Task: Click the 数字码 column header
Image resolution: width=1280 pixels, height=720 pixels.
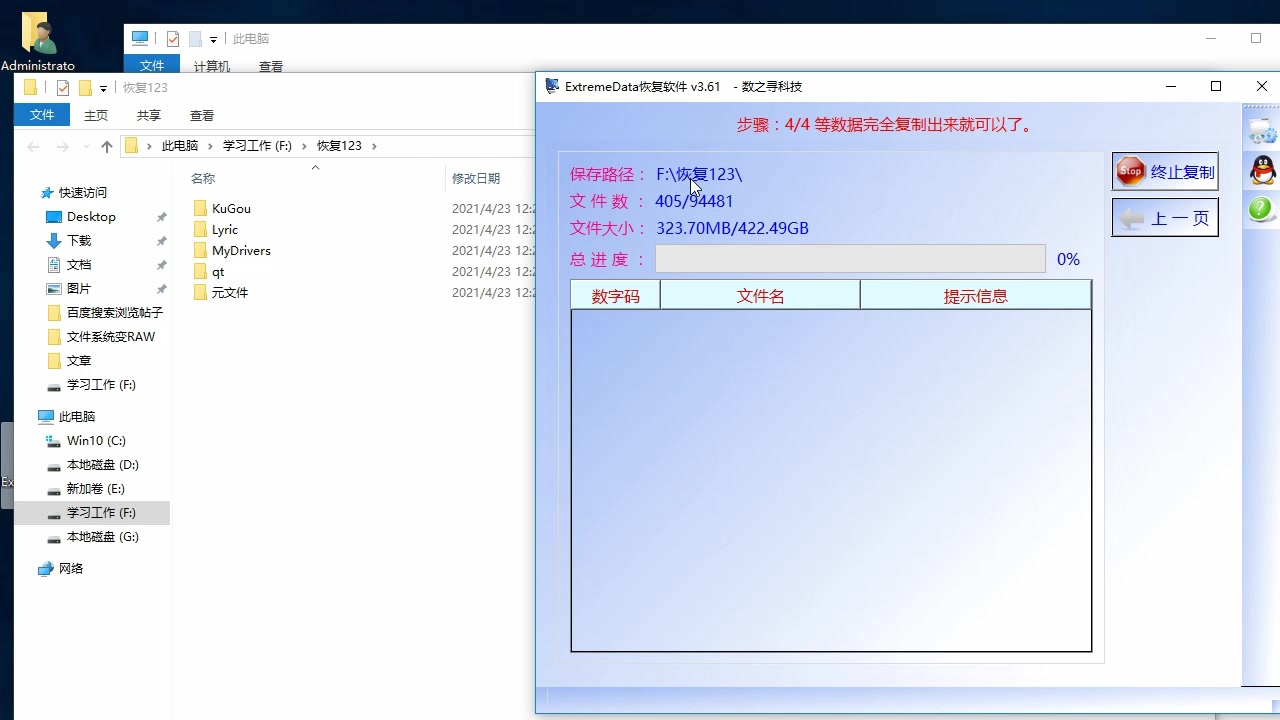Action: point(615,296)
